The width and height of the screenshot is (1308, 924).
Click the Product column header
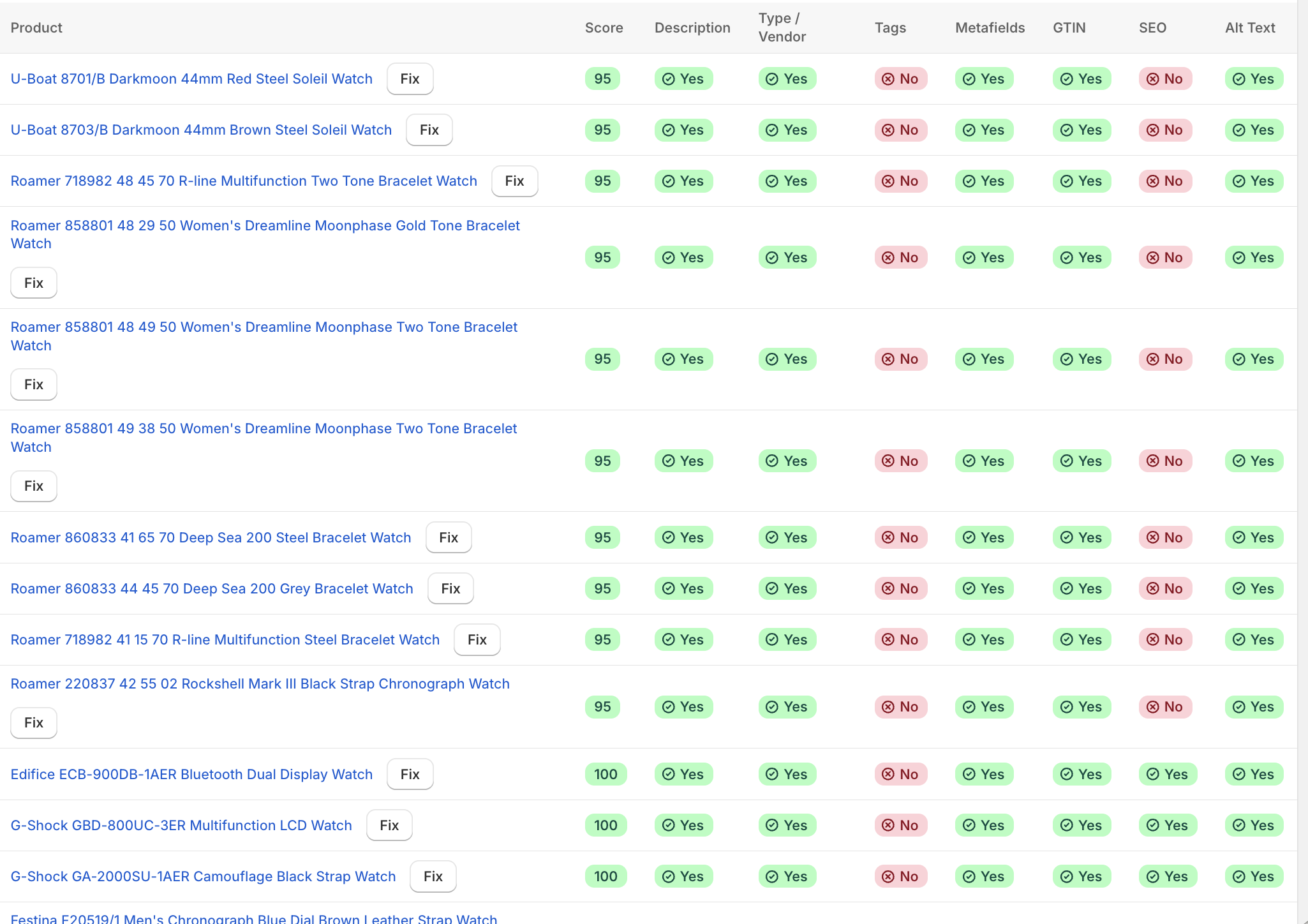tap(36, 27)
